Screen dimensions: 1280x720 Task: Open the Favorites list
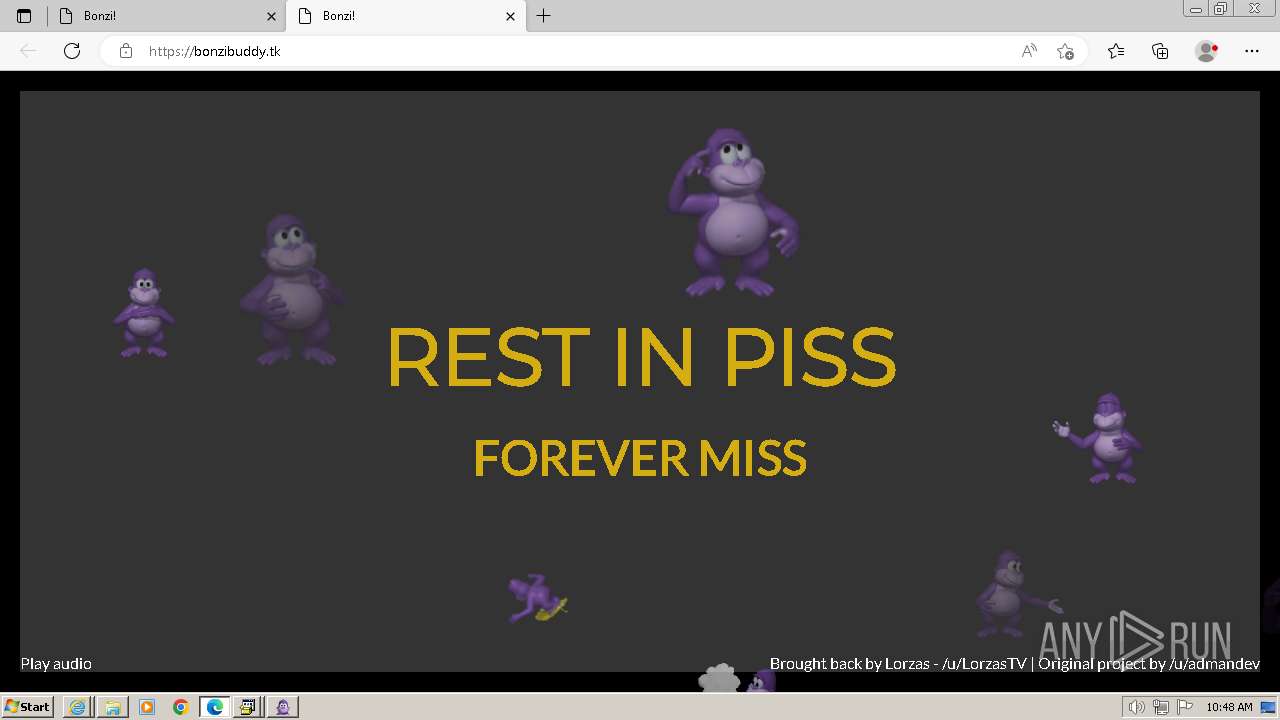[1116, 51]
